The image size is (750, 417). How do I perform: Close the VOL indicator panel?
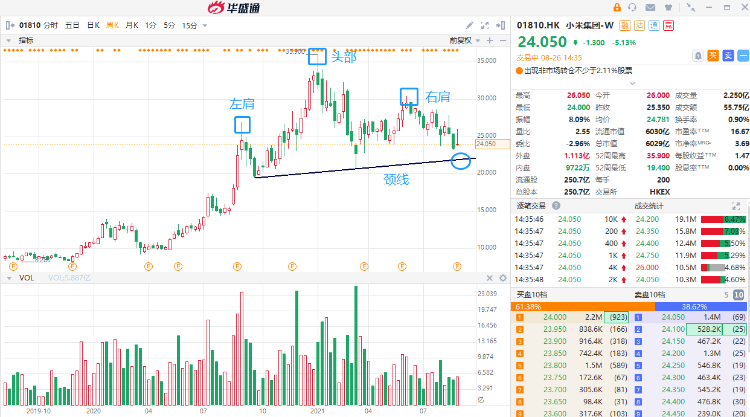point(489,278)
